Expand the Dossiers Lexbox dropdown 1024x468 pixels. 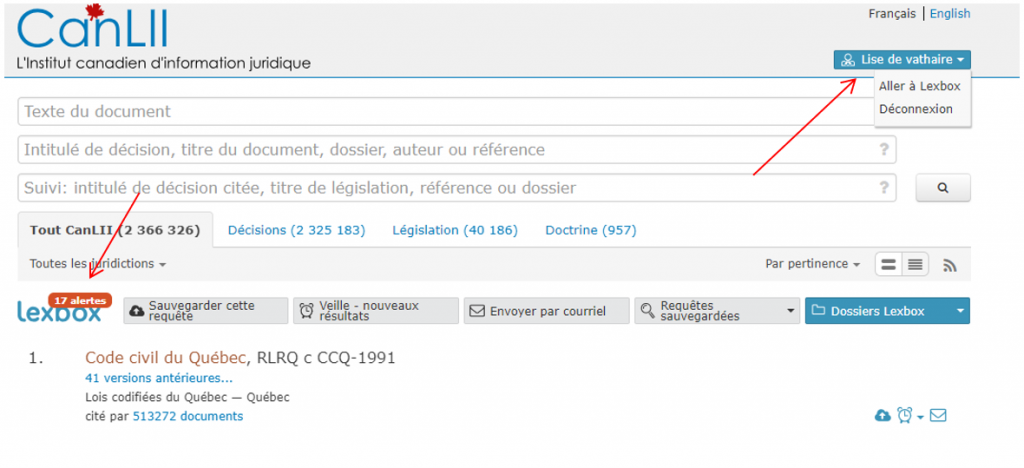(x=961, y=311)
